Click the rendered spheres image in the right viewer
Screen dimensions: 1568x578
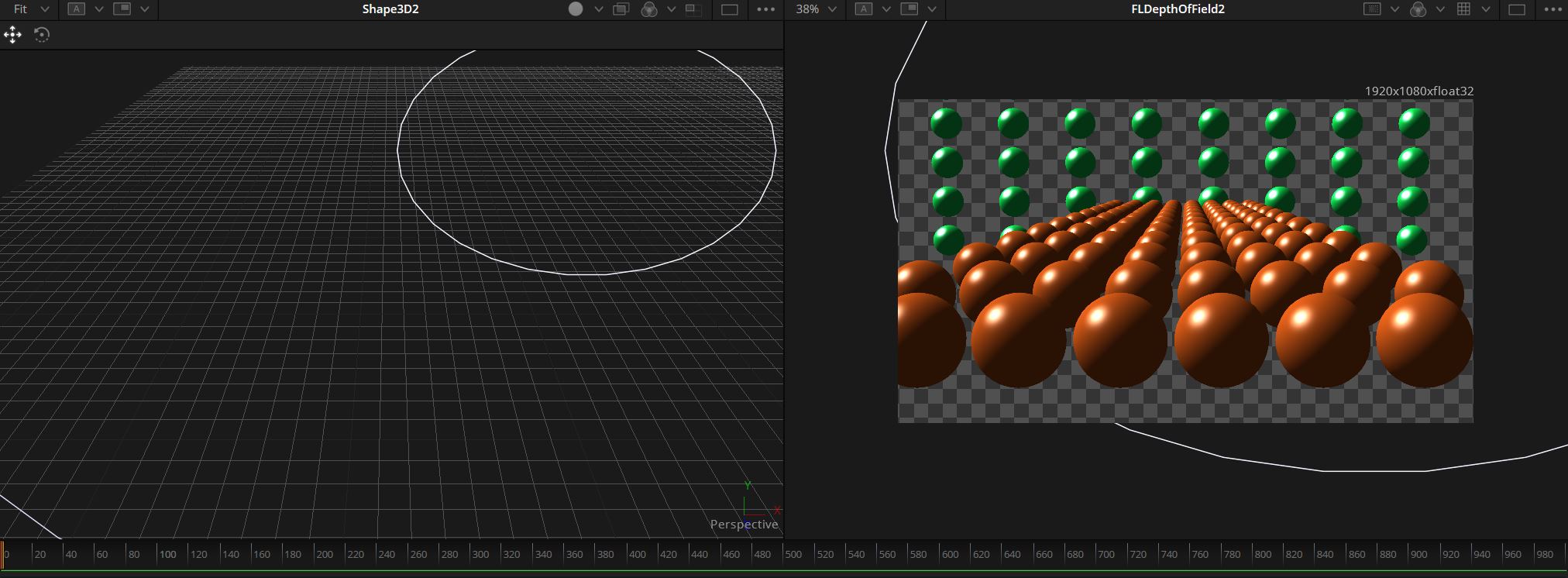[1185, 261]
